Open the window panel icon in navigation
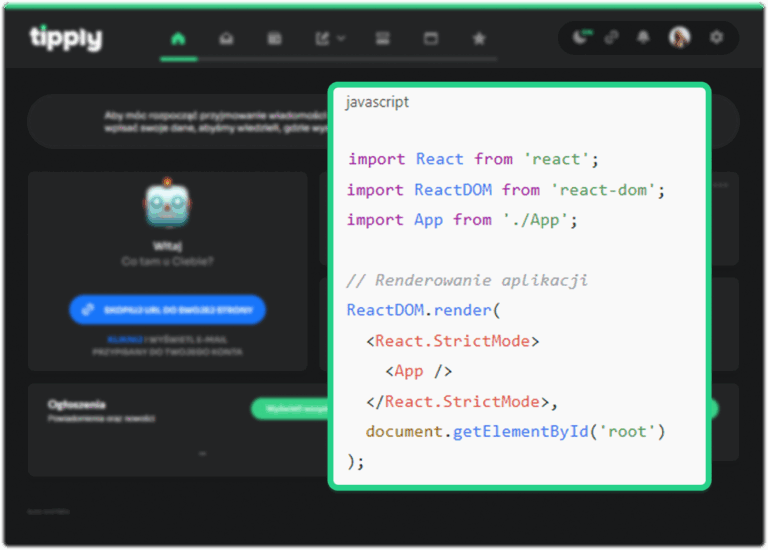The height and width of the screenshot is (550, 768). (431, 38)
